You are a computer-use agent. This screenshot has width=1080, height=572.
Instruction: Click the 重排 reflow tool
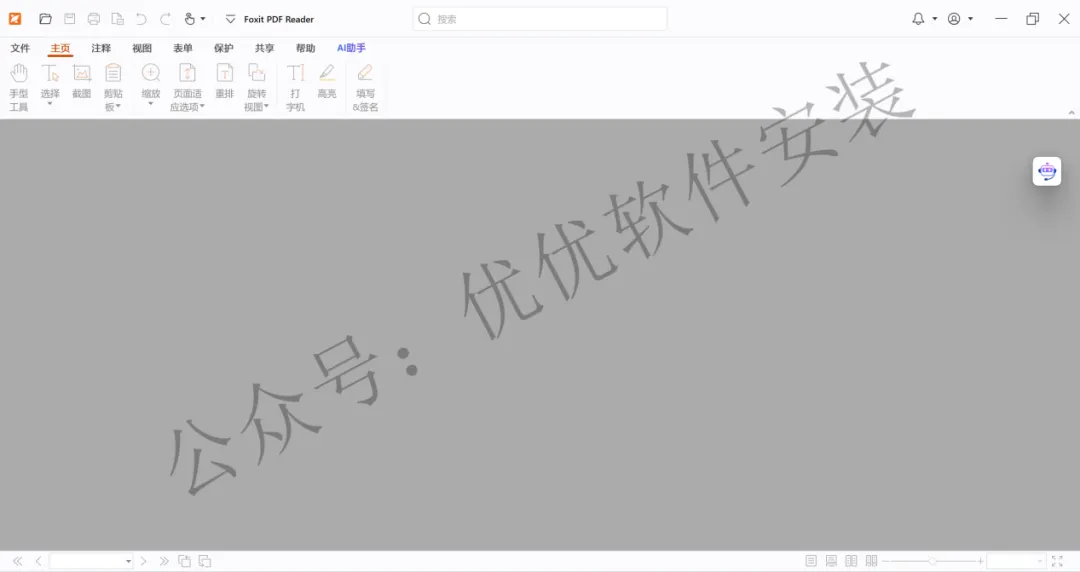(x=225, y=81)
